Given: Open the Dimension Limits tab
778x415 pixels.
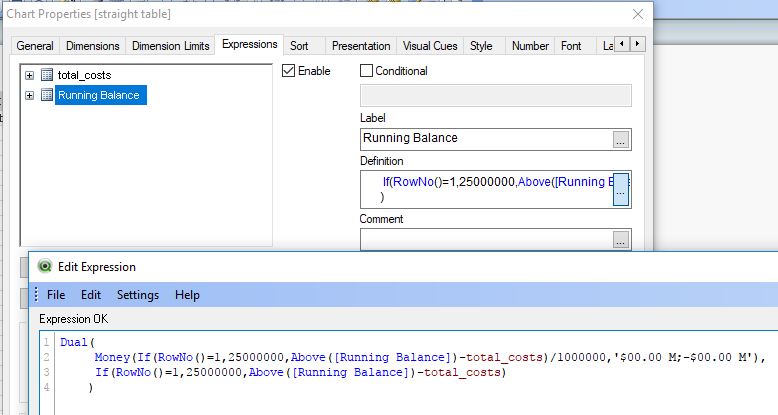Looking at the screenshot, I should 170,46.
